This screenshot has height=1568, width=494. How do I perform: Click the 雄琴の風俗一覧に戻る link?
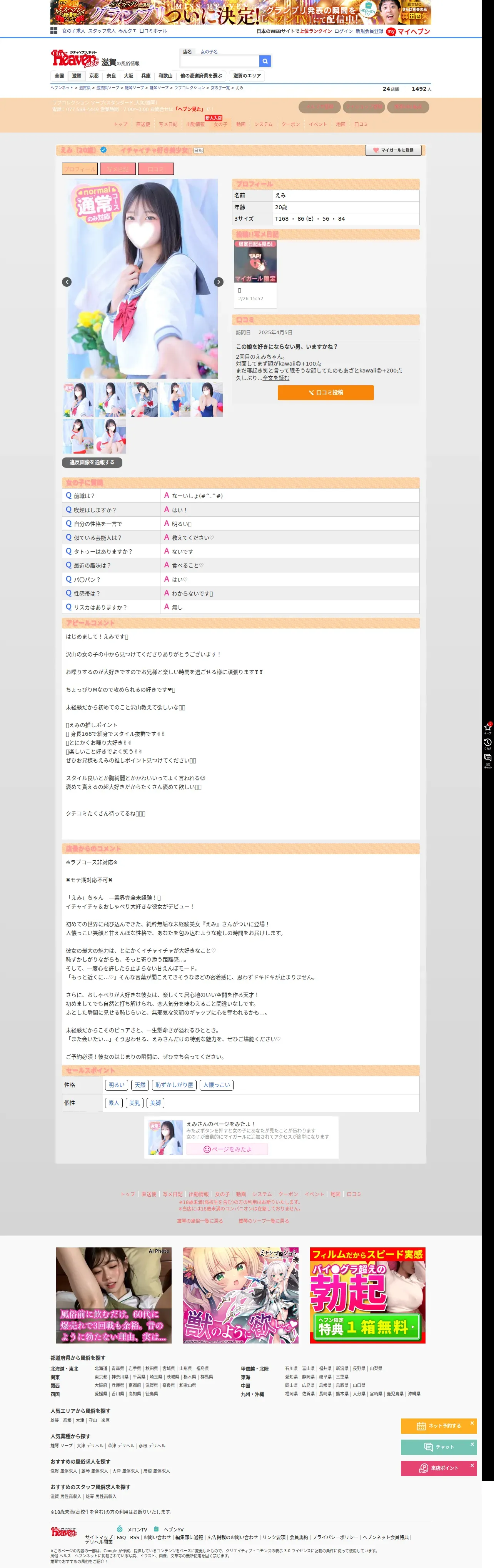coord(200,1221)
